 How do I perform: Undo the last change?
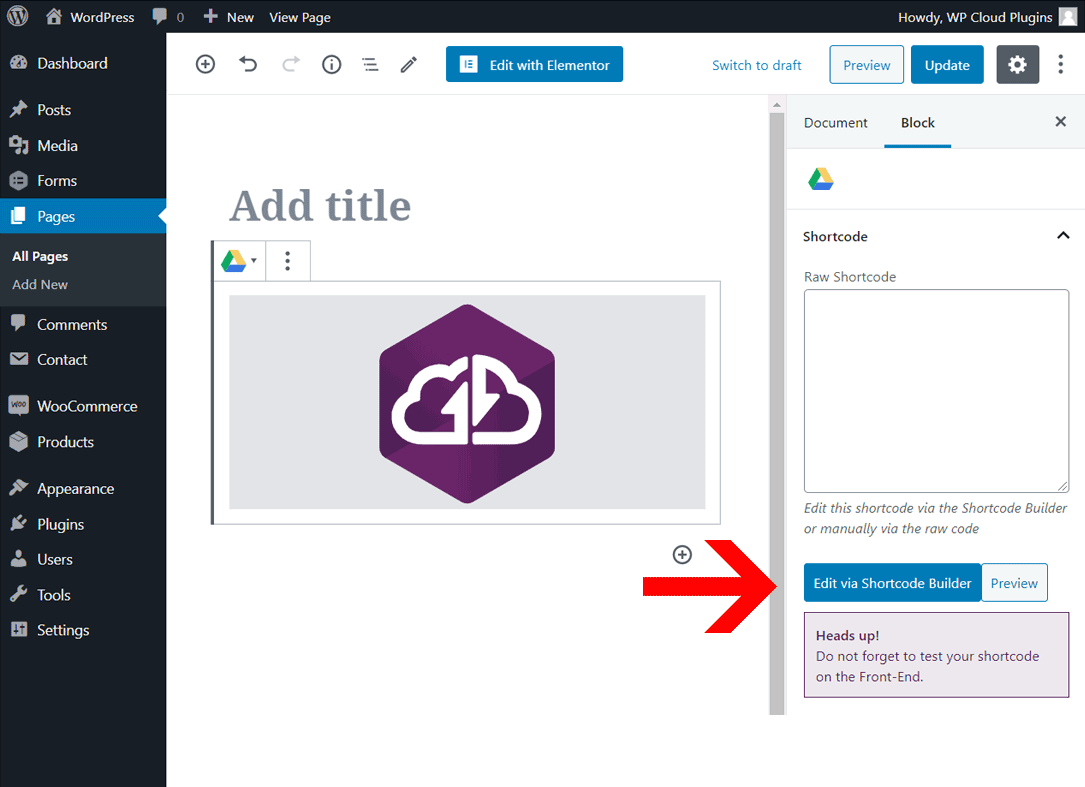[248, 64]
